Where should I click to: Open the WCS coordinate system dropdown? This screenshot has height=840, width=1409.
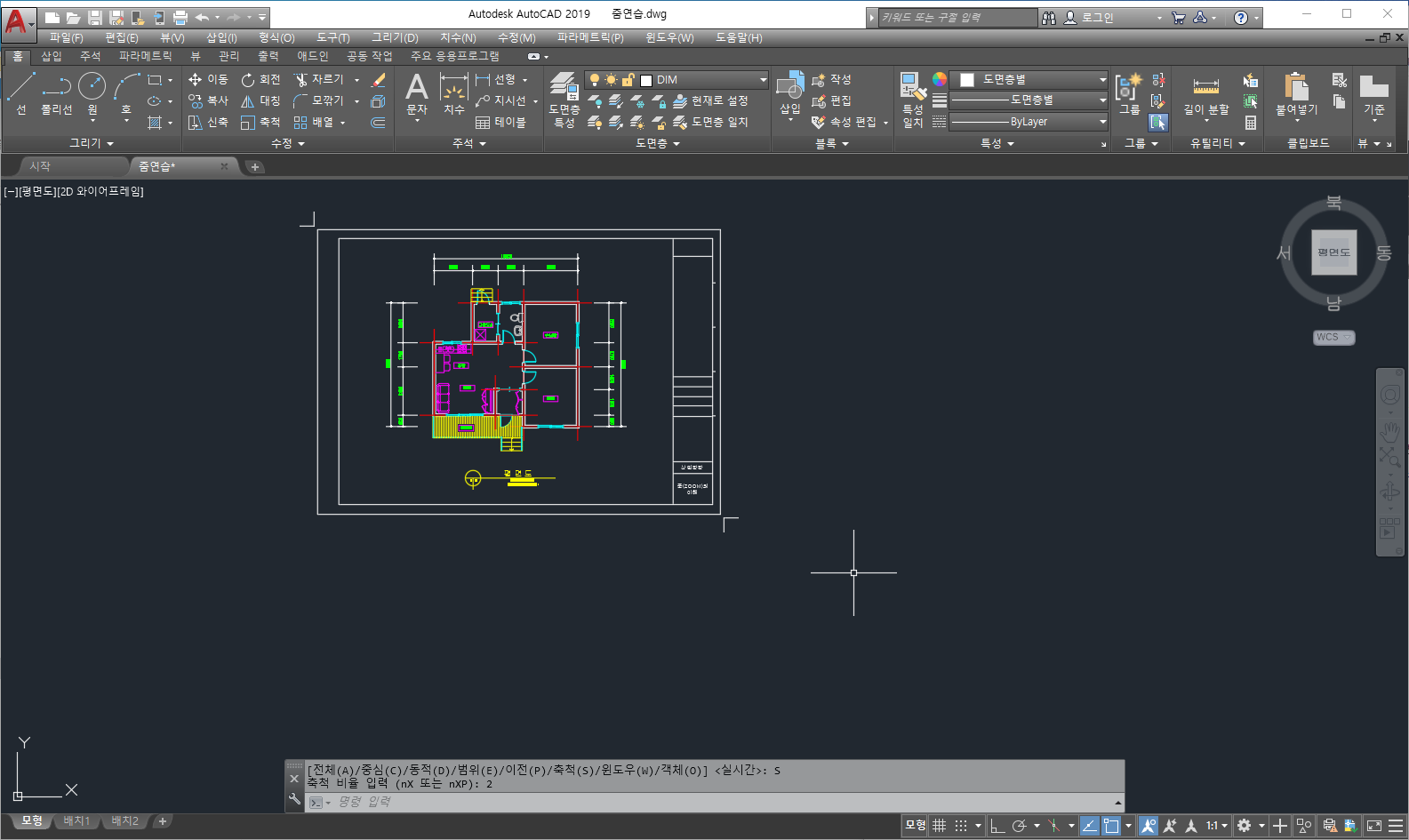[1333, 337]
